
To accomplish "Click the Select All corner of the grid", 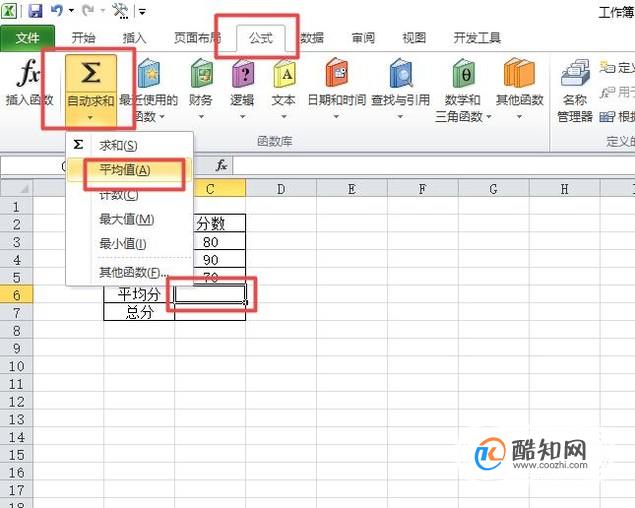I will point(17,188).
